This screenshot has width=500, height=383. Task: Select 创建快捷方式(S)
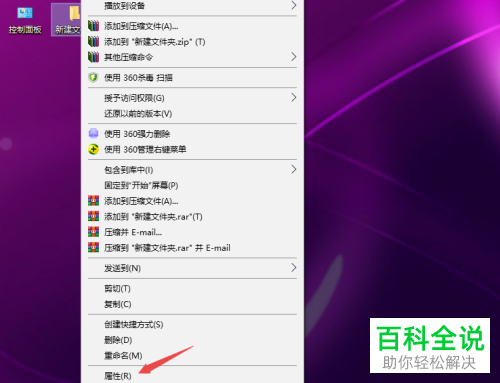point(192,325)
